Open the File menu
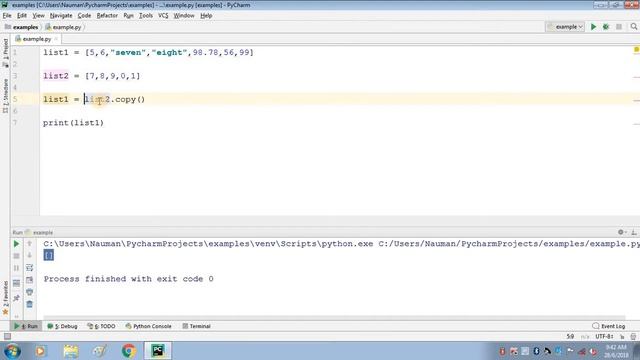This screenshot has width=640, height=360. [7, 16]
